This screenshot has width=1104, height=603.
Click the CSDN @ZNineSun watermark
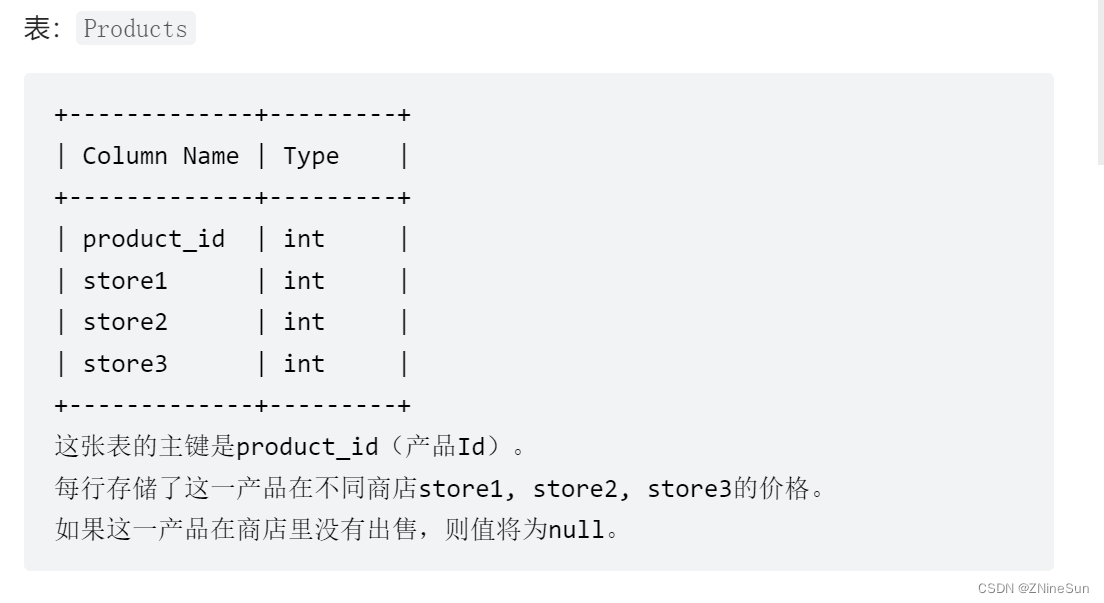click(x=1033, y=588)
